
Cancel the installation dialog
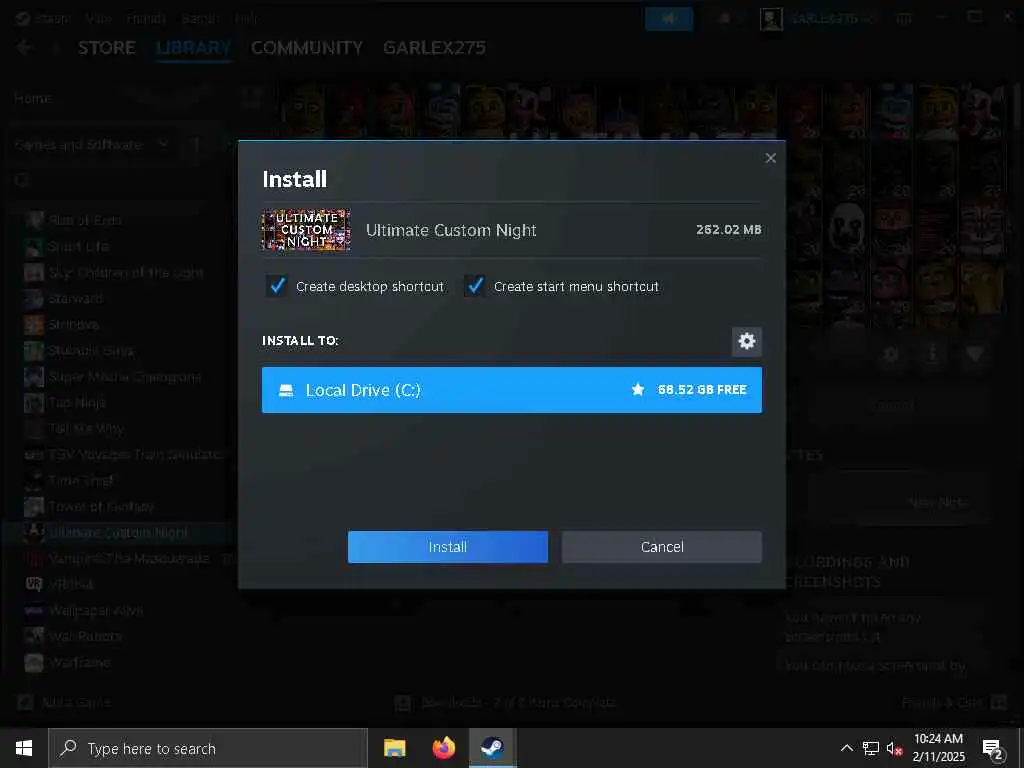coord(662,547)
